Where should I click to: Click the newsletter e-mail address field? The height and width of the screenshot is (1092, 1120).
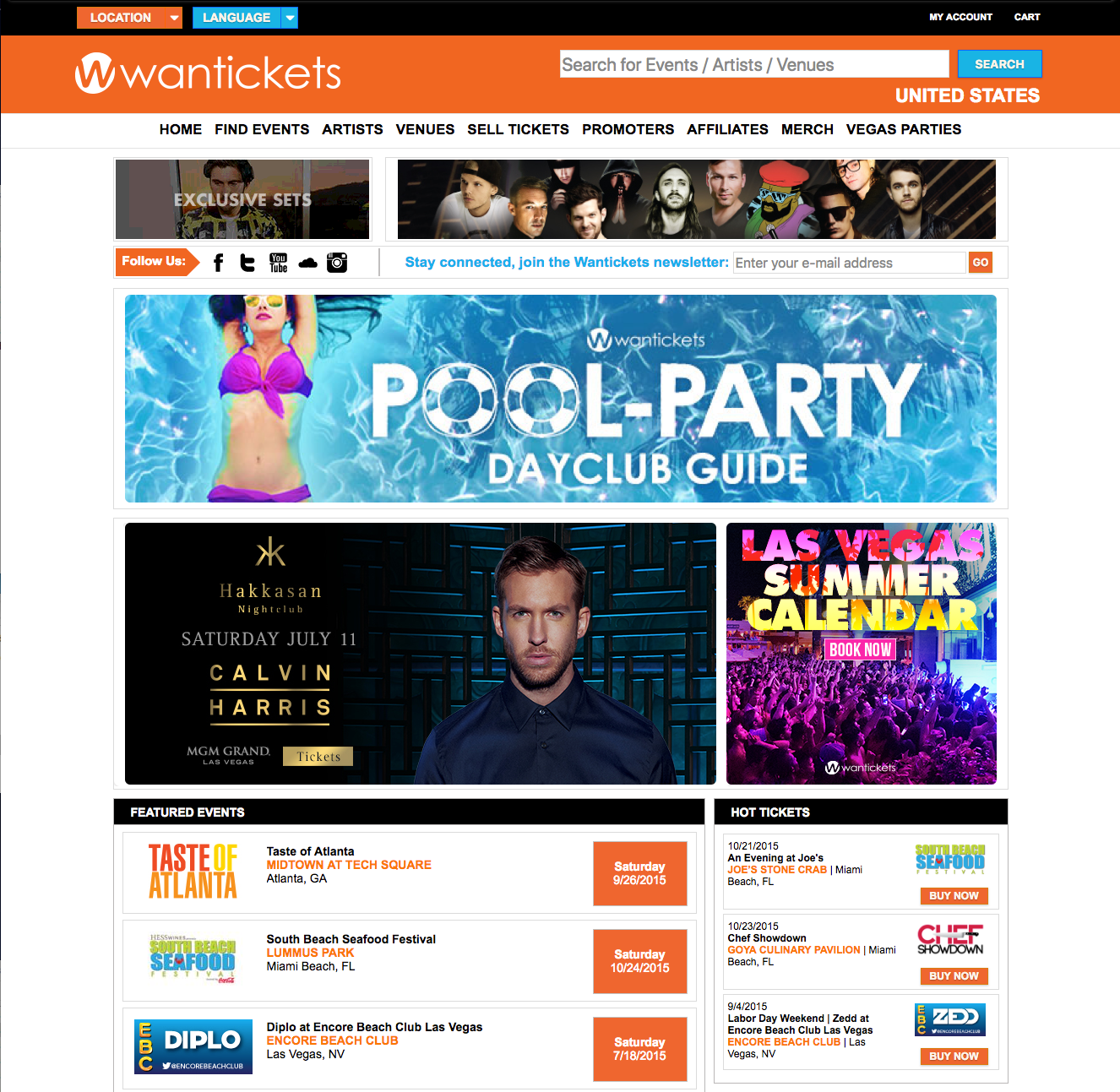click(849, 263)
